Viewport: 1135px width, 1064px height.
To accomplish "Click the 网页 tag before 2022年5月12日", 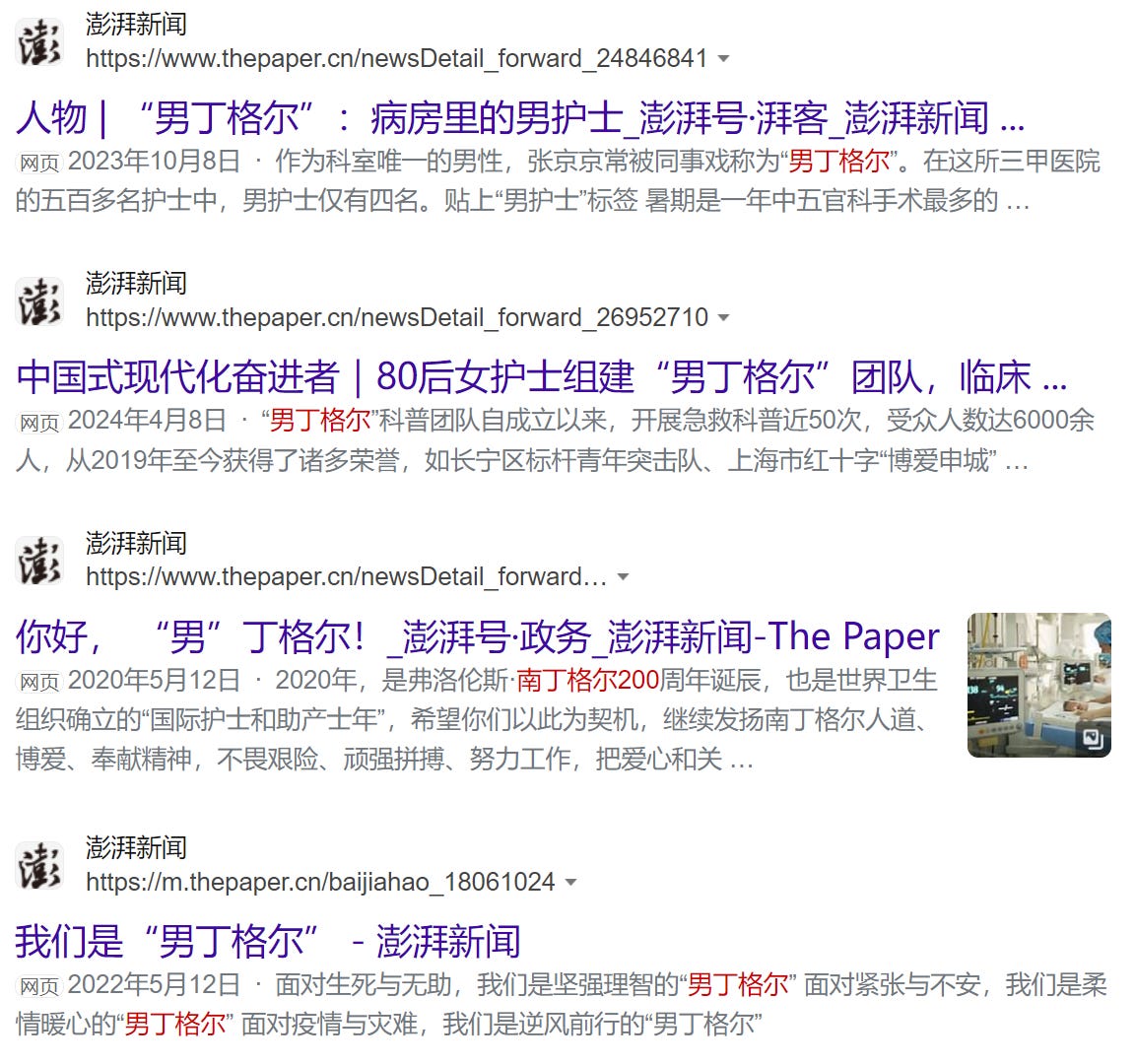I will [x=39, y=986].
